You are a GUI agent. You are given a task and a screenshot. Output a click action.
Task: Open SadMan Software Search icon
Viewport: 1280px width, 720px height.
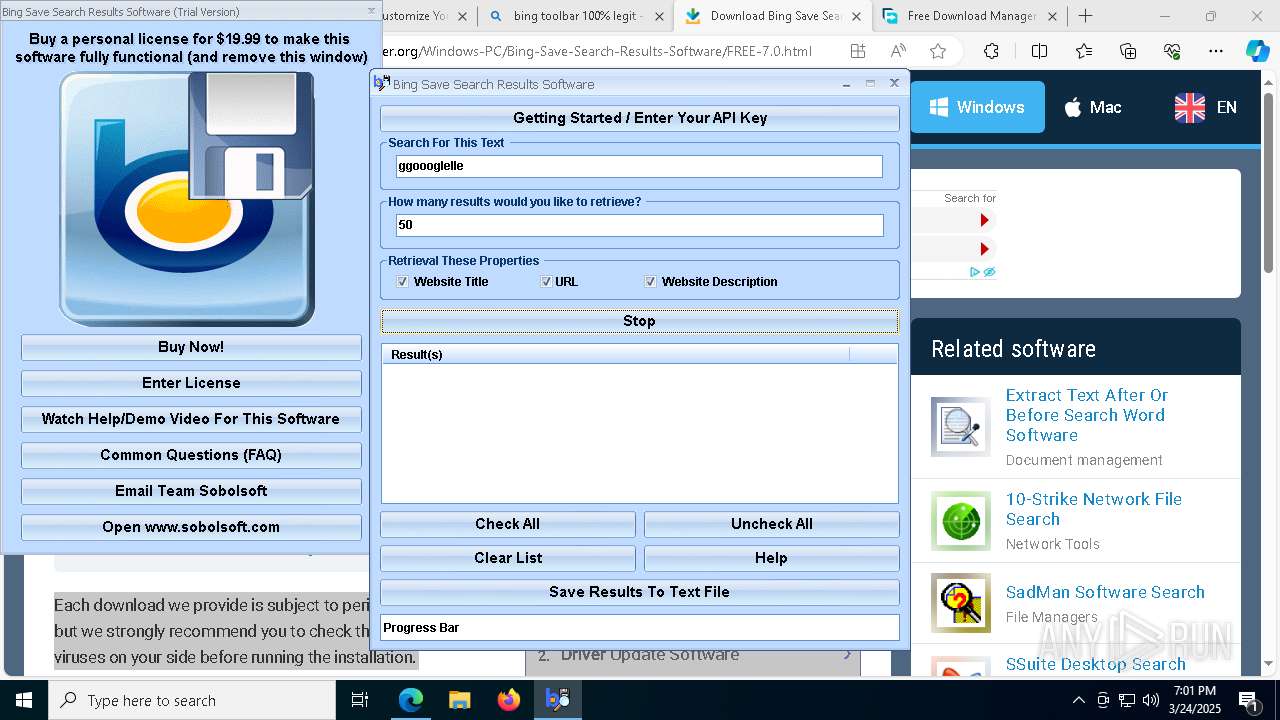coord(960,603)
